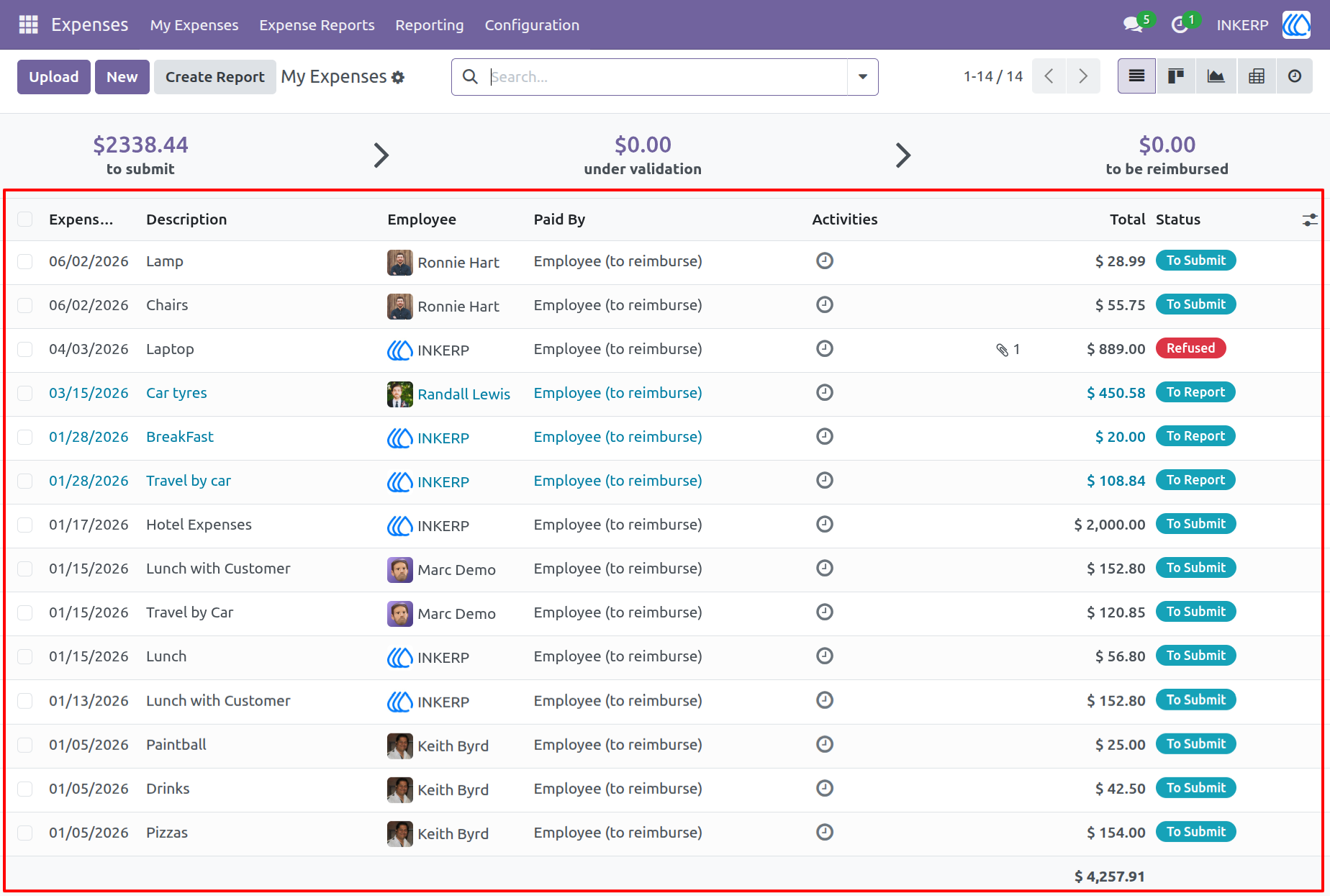Open INKERP user menu name
Viewport: 1330px width, 896px height.
[x=1242, y=25]
